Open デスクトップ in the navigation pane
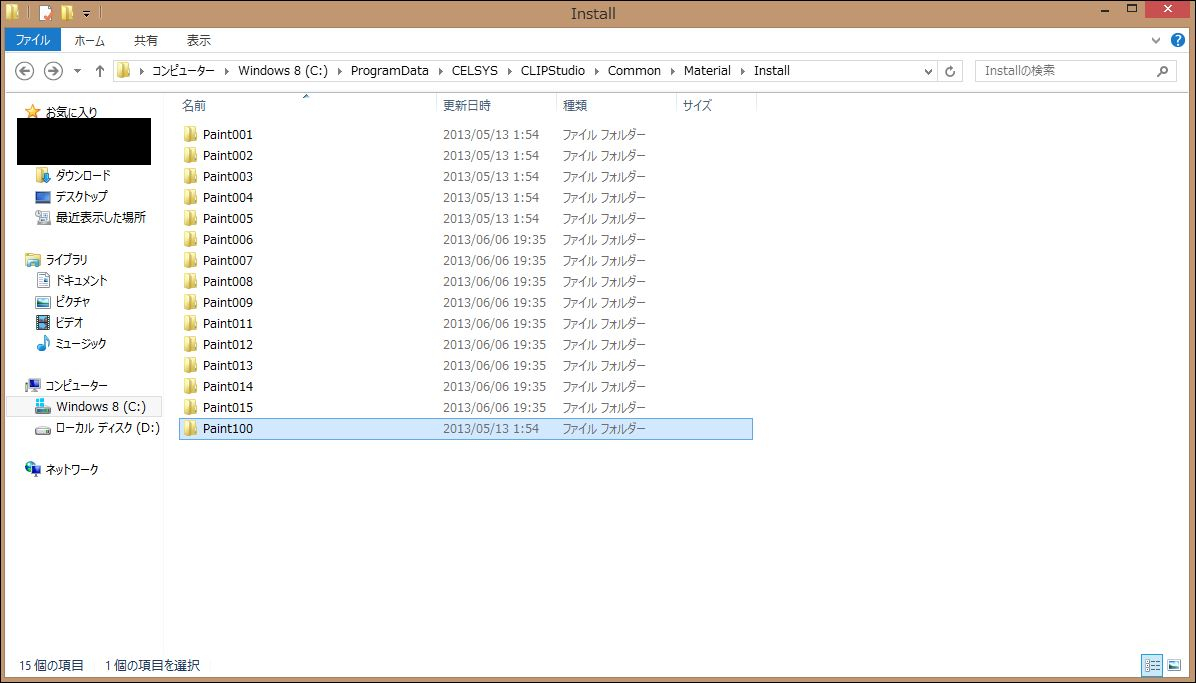Screen dimensions: 1196x683 coord(82,196)
